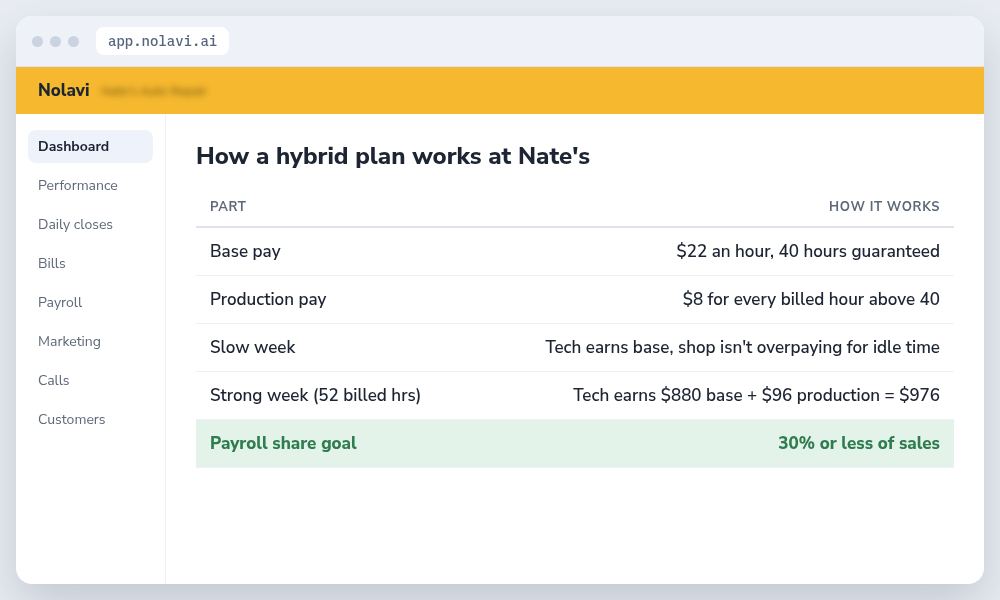Navigate to Marketing

[70, 341]
